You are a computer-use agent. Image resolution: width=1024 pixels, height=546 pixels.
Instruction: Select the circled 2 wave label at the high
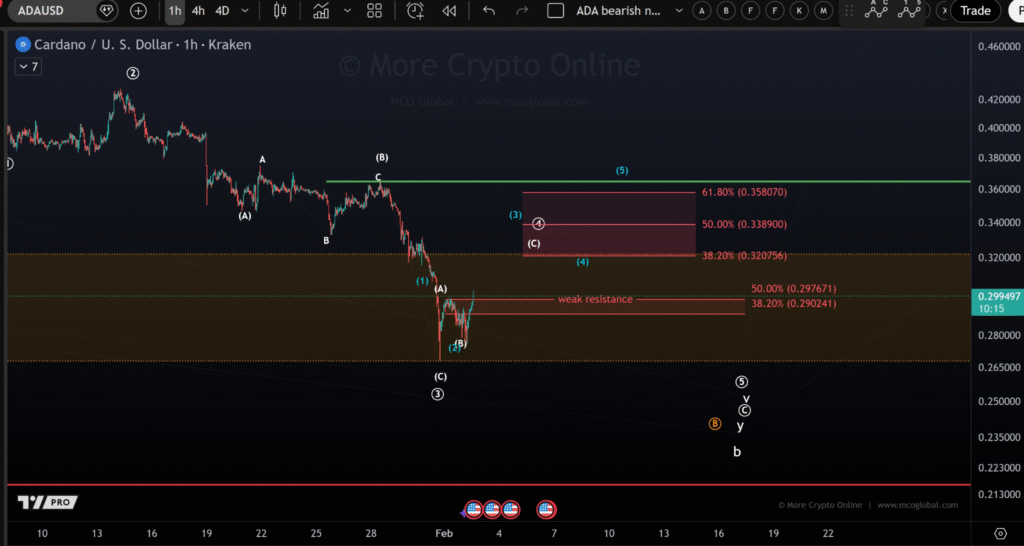point(133,73)
